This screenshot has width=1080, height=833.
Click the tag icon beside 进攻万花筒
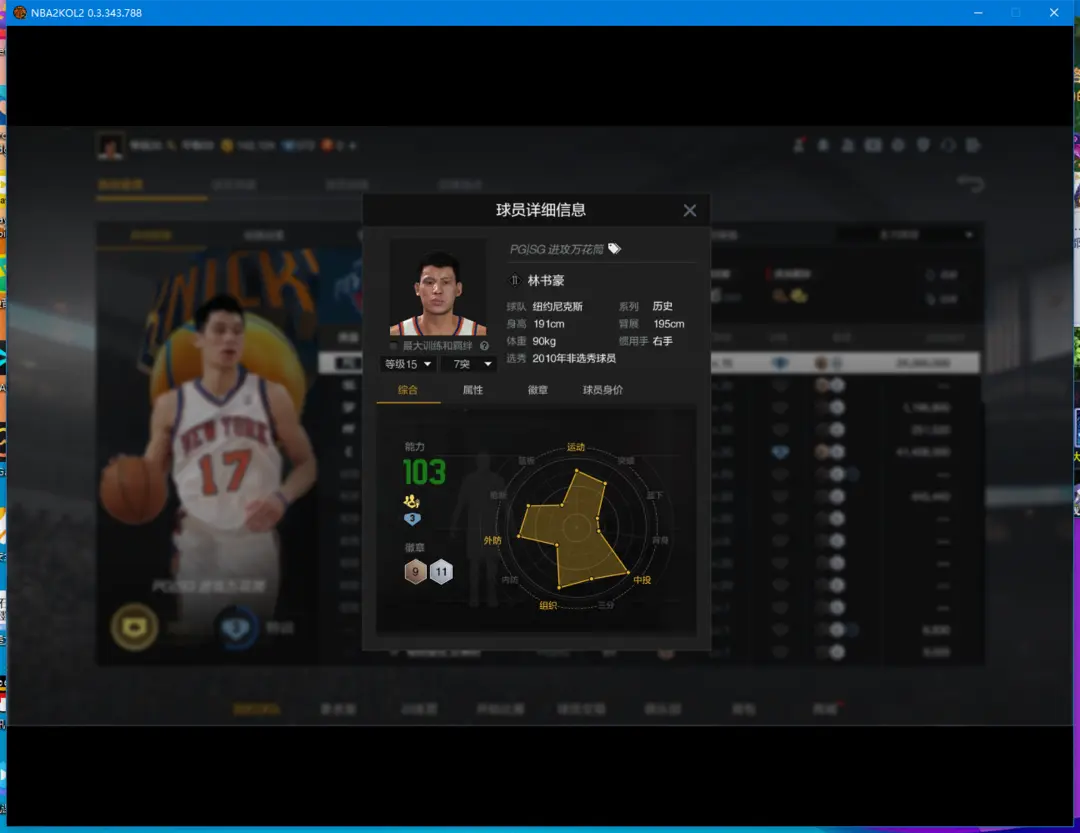tap(614, 249)
